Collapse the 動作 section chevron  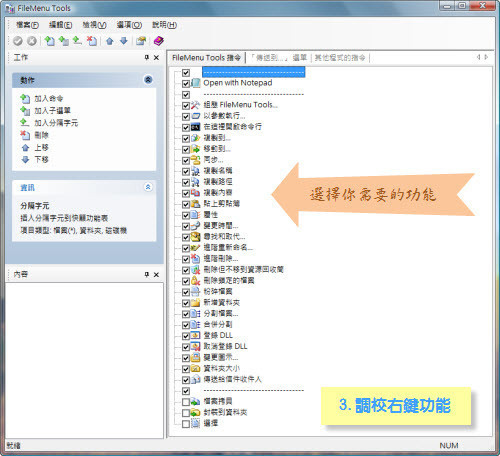(x=148, y=80)
